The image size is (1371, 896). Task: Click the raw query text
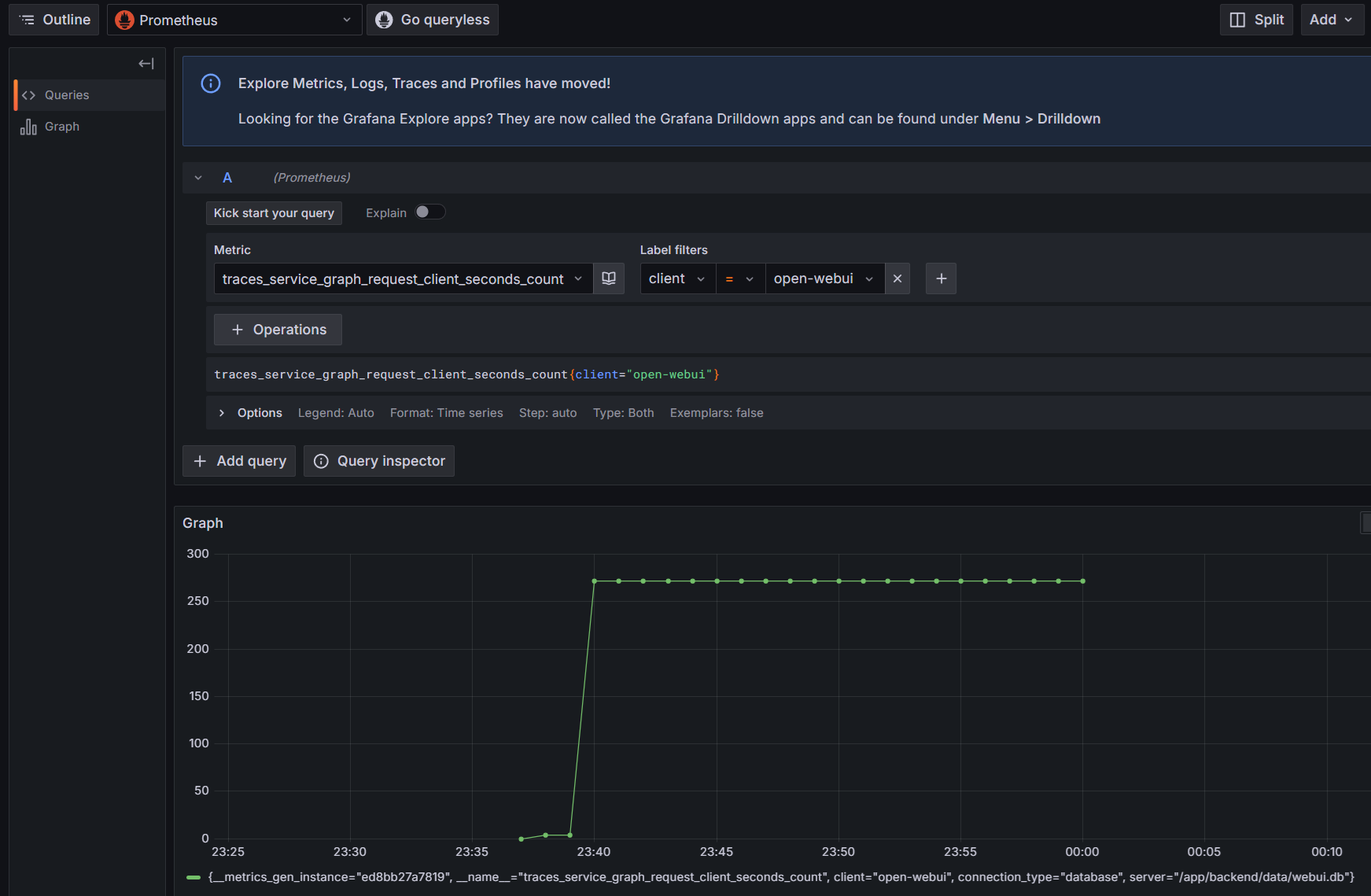(x=466, y=374)
